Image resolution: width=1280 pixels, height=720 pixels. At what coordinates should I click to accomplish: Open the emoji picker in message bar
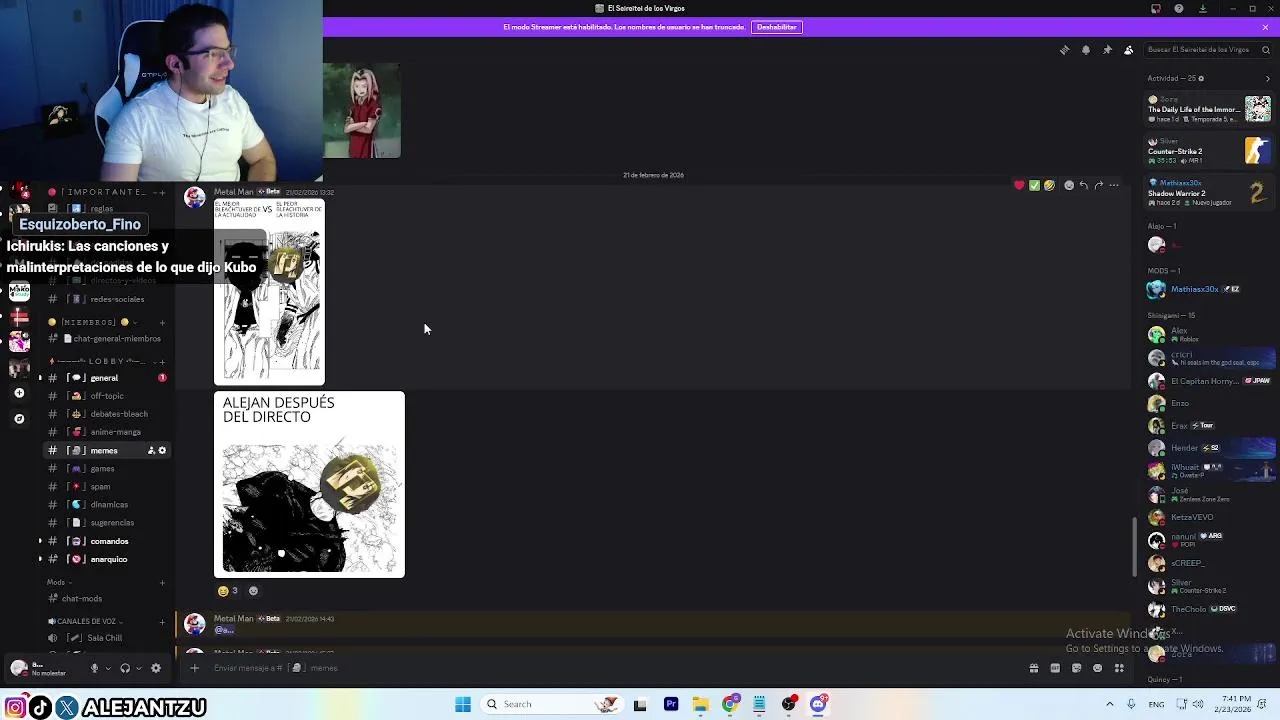(1098, 668)
